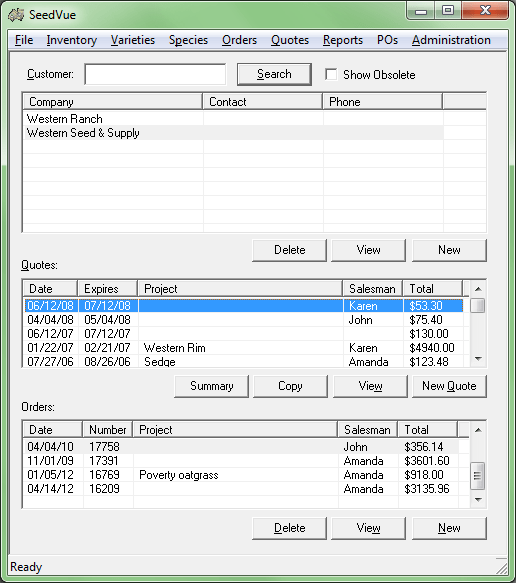Select the Western Ranch customer row
516x583 pixels.
pos(233,119)
